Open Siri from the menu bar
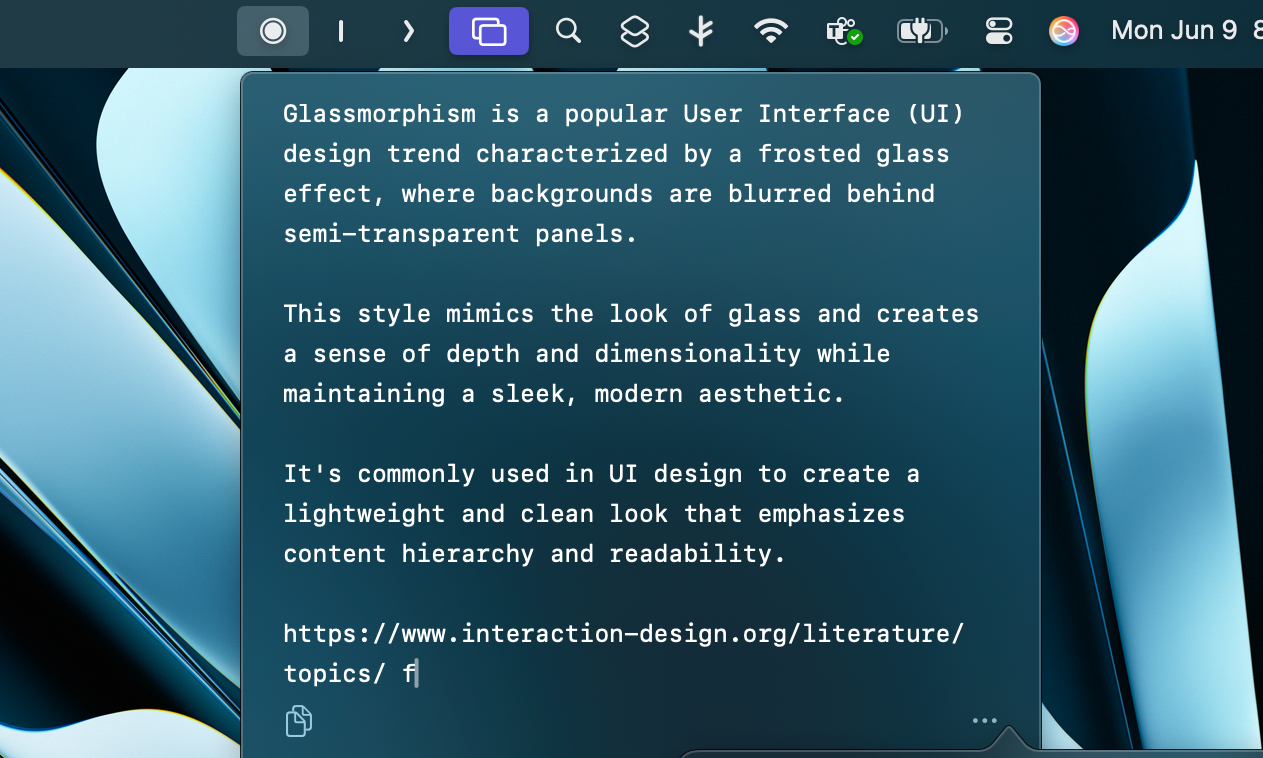The height and width of the screenshot is (758, 1263). click(1064, 31)
